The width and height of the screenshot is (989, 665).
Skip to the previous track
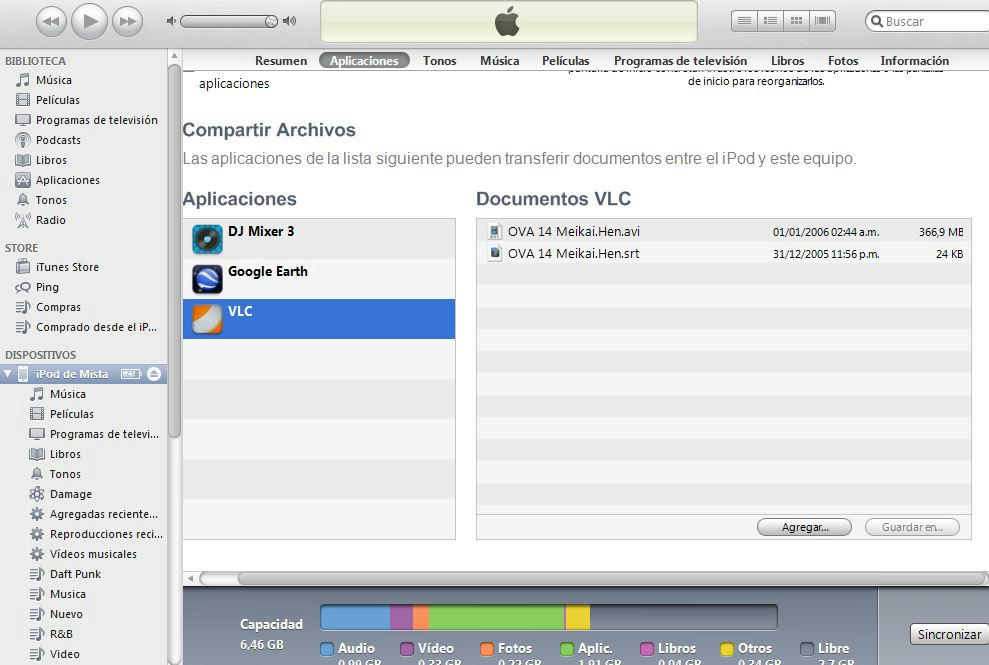coord(51,21)
